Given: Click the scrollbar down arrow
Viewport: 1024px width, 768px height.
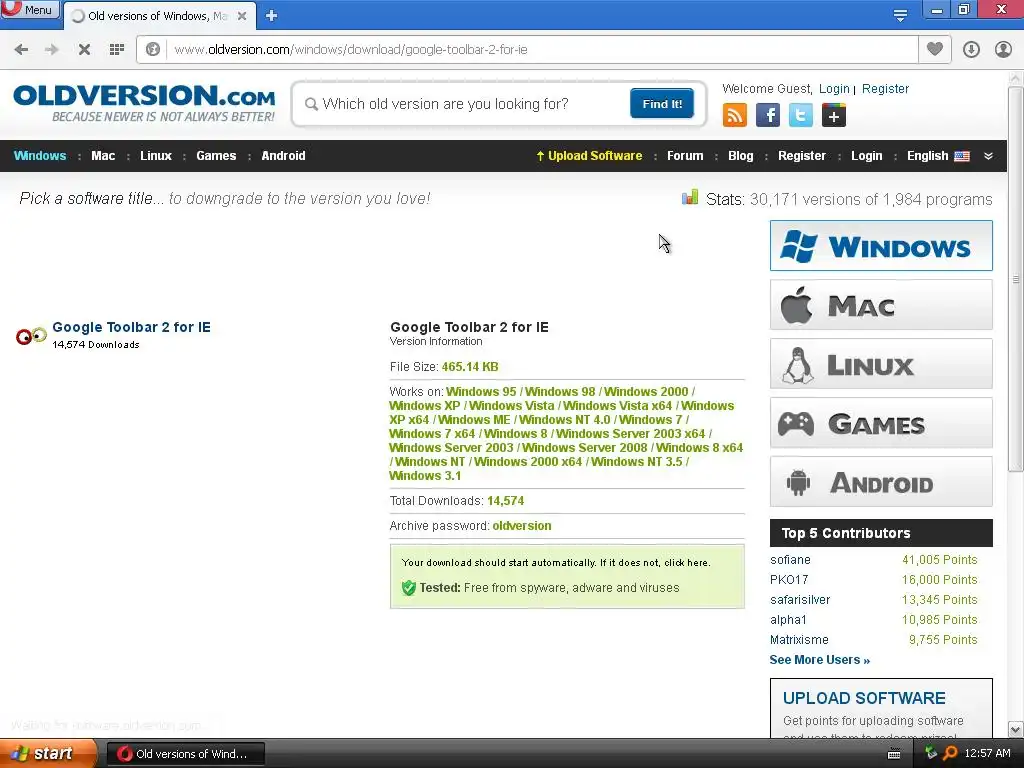Looking at the screenshot, I should [x=1015, y=729].
